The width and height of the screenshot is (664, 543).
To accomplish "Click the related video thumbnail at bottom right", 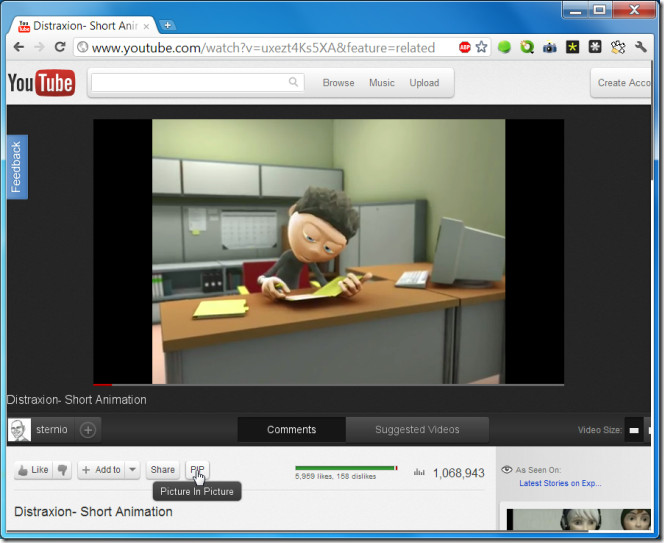I will click(x=578, y=519).
